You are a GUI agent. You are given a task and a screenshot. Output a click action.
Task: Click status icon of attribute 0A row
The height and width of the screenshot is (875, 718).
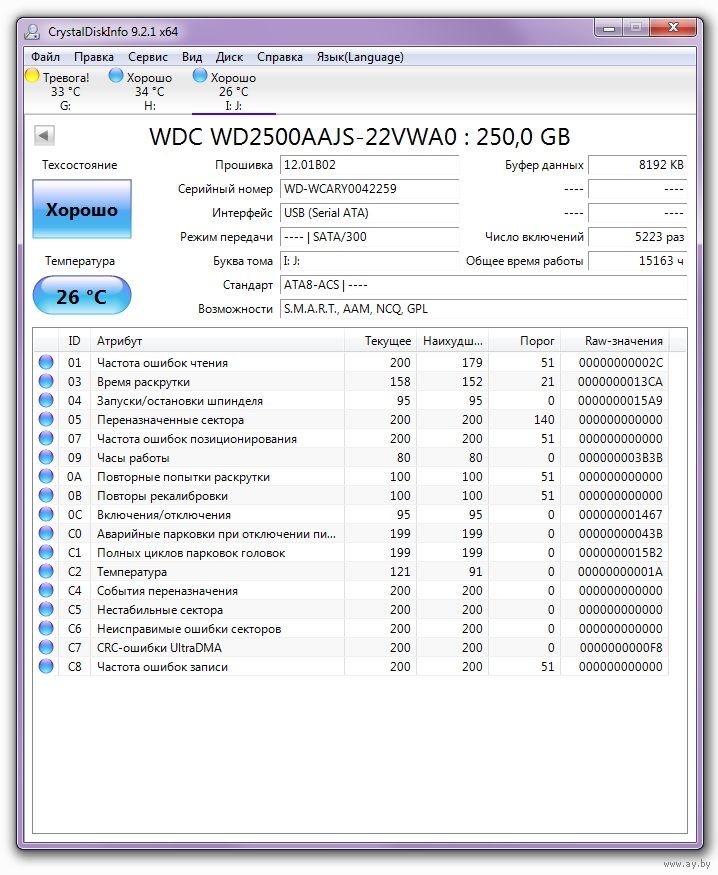[46, 476]
